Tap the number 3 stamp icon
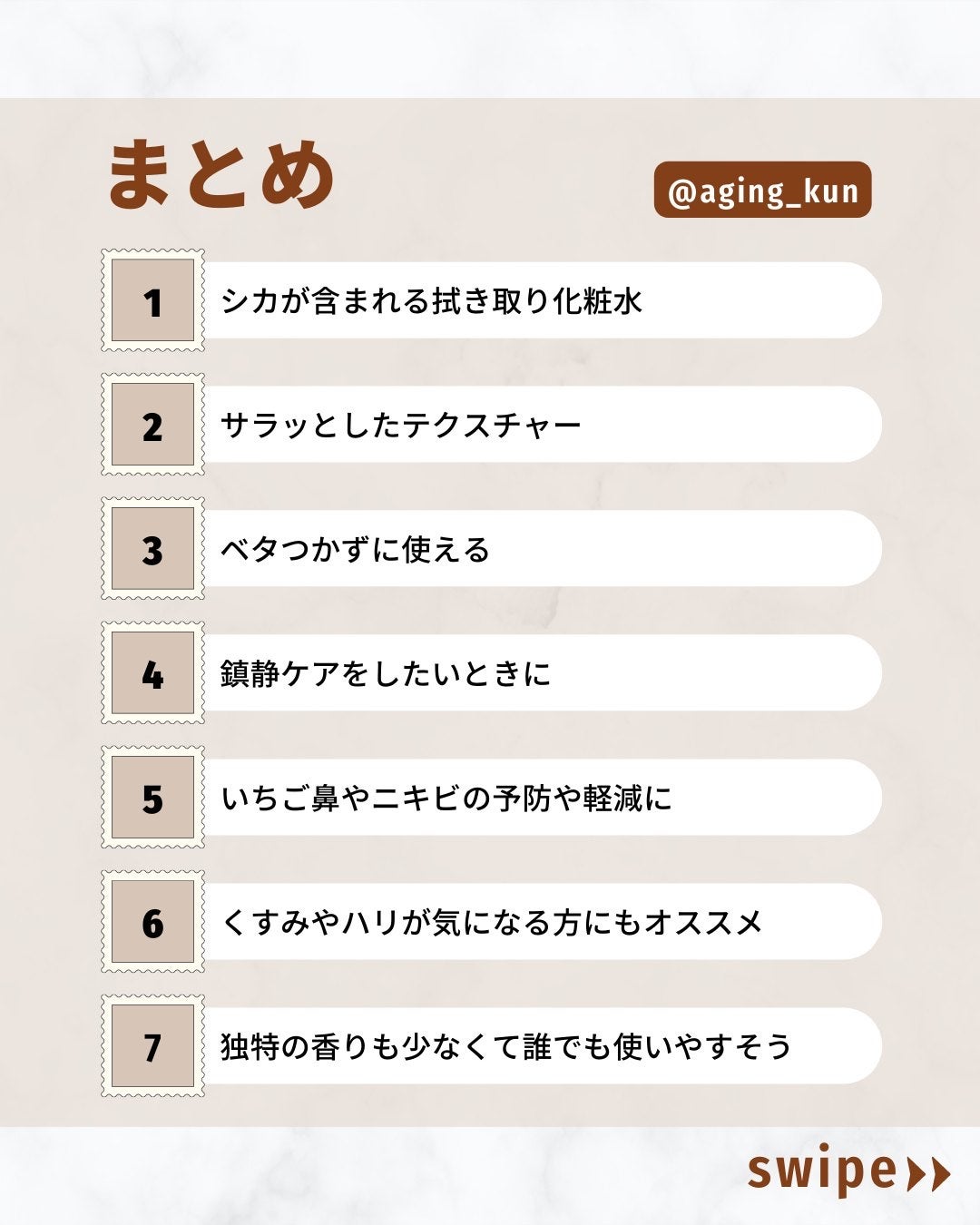980x1225 pixels. point(152,549)
